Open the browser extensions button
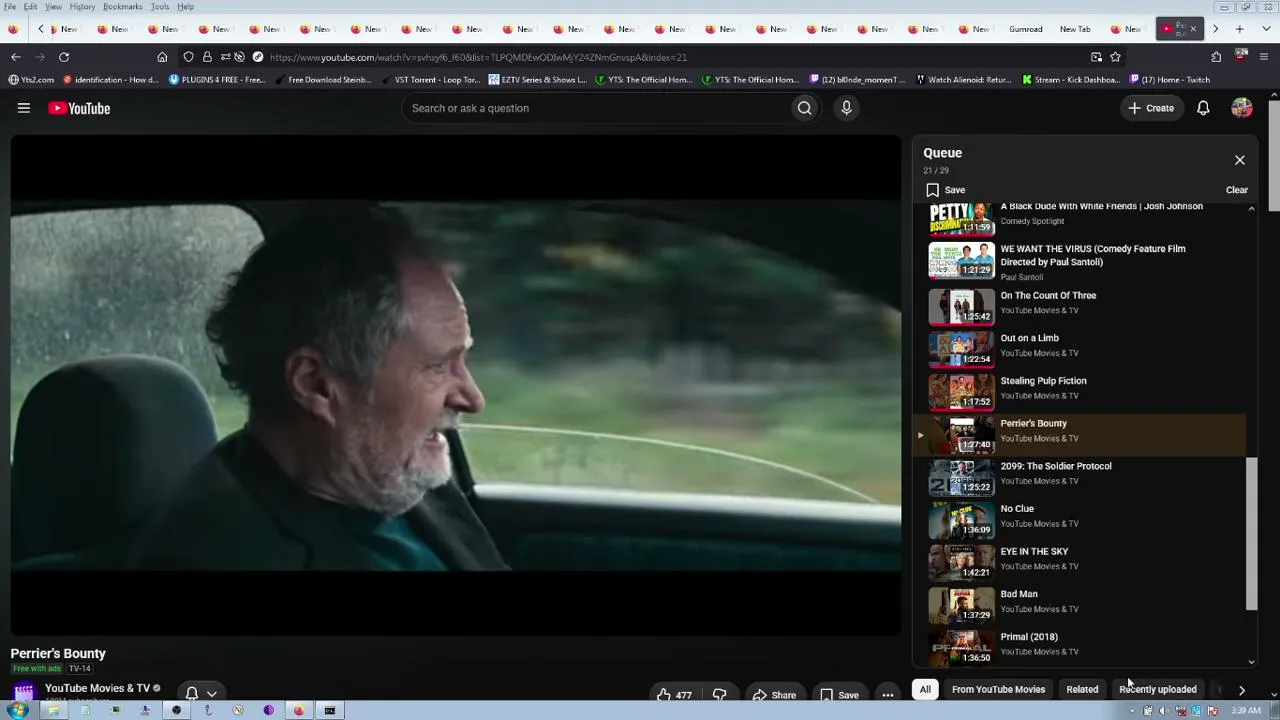Image resolution: width=1280 pixels, height=720 pixels. pos(1216,57)
